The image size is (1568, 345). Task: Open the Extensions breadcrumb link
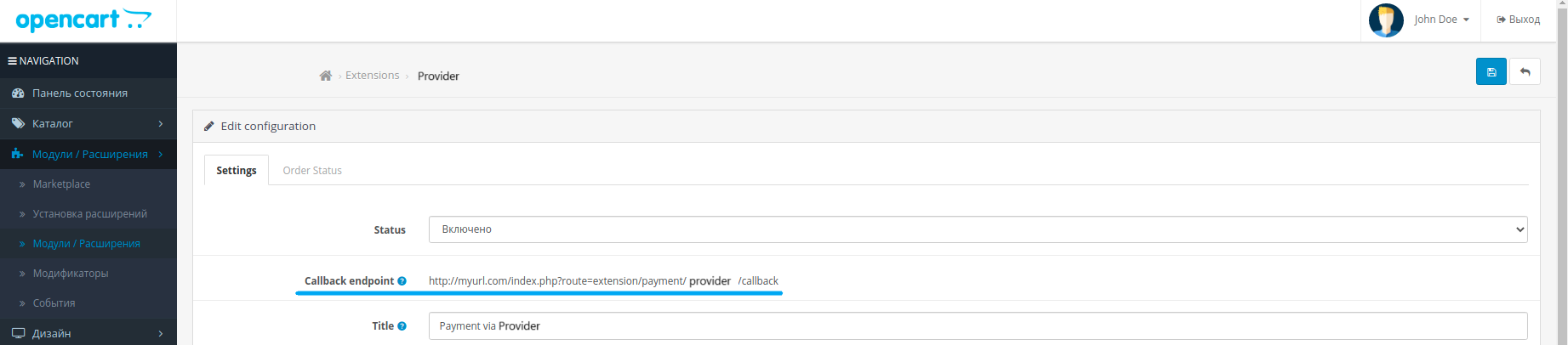pos(372,76)
